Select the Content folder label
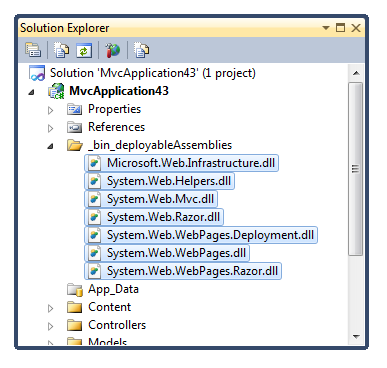Viewport: 387px width, 368px height. tap(109, 307)
